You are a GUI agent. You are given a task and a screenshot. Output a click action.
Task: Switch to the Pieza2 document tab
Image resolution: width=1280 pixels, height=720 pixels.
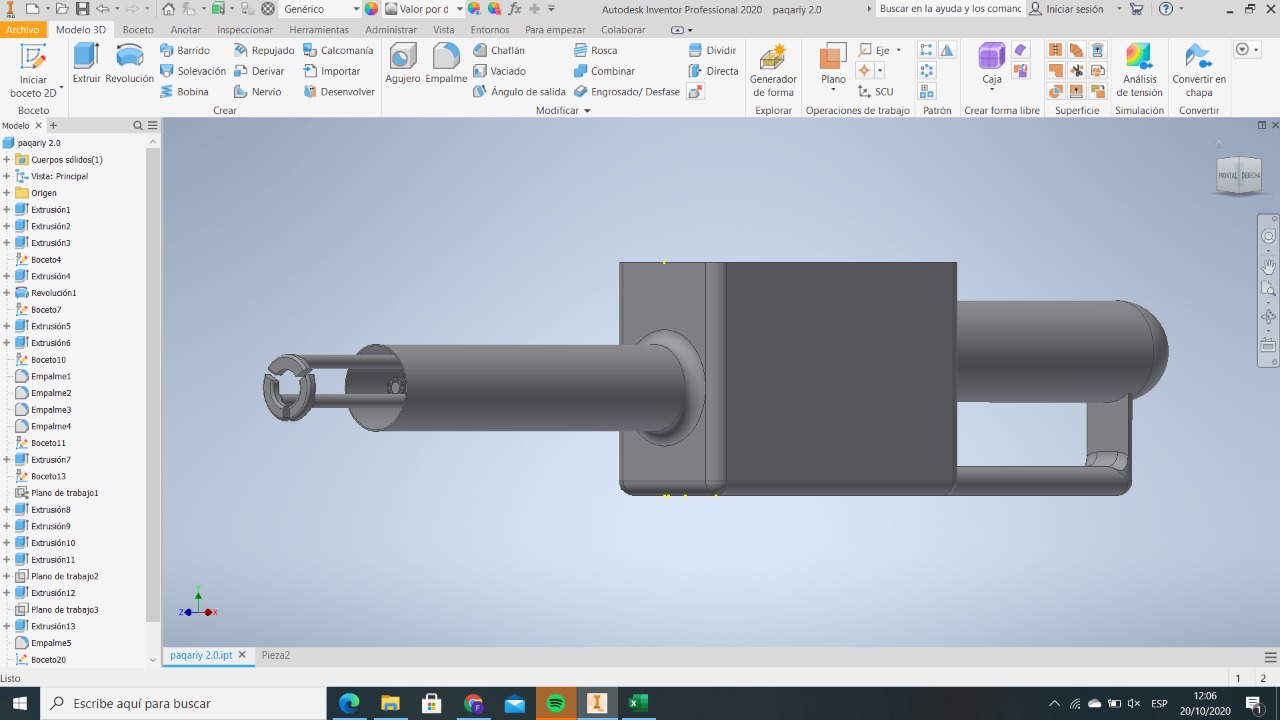[x=276, y=656]
